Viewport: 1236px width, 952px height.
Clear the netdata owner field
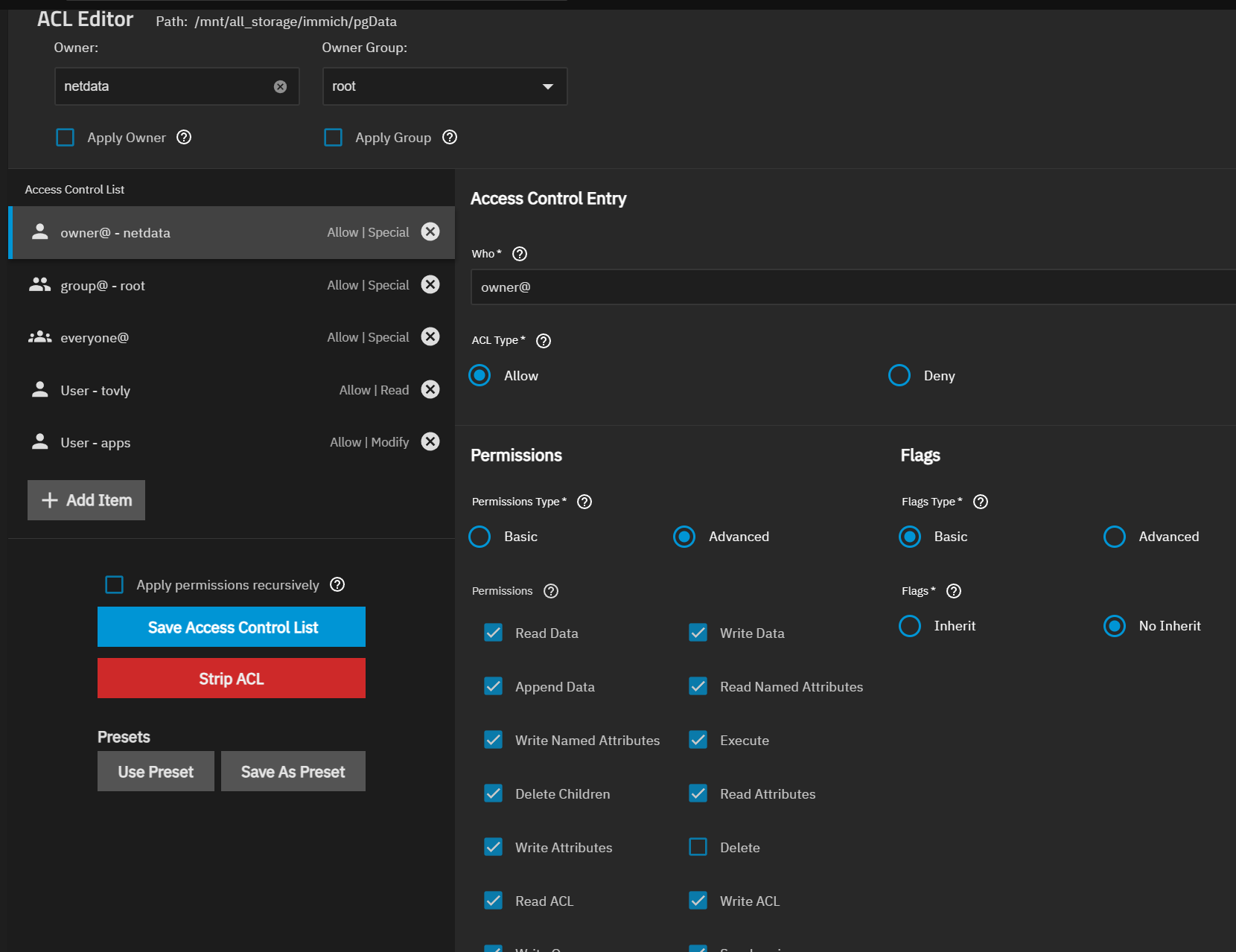pyautogui.click(x=280, y=86)
